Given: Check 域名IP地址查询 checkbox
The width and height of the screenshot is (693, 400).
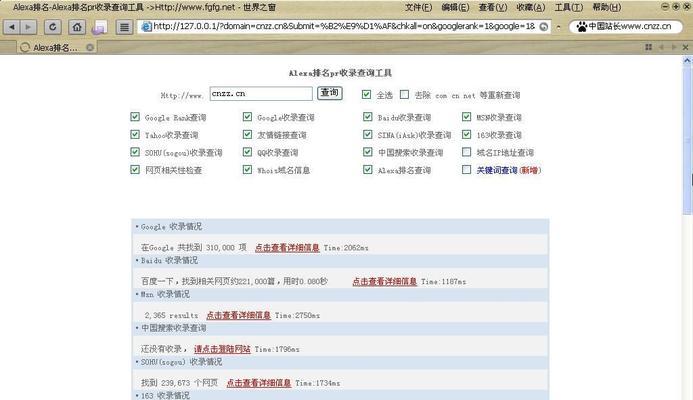Looking at the screenshot, I should [466, 152].
